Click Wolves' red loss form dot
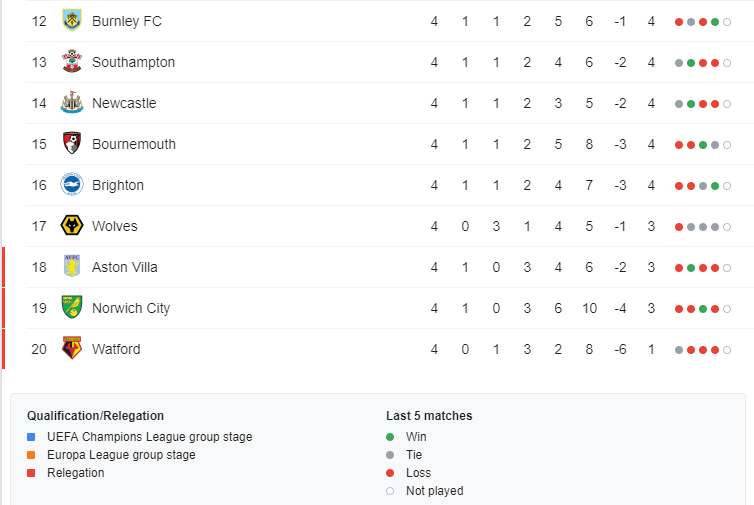 pos(679,227)
